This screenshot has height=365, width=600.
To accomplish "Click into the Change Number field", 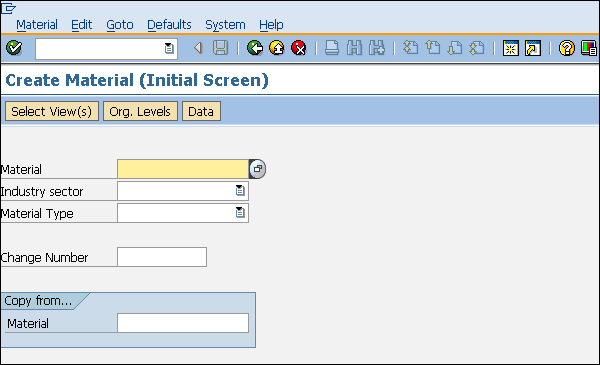I will [x=162, y=257].
